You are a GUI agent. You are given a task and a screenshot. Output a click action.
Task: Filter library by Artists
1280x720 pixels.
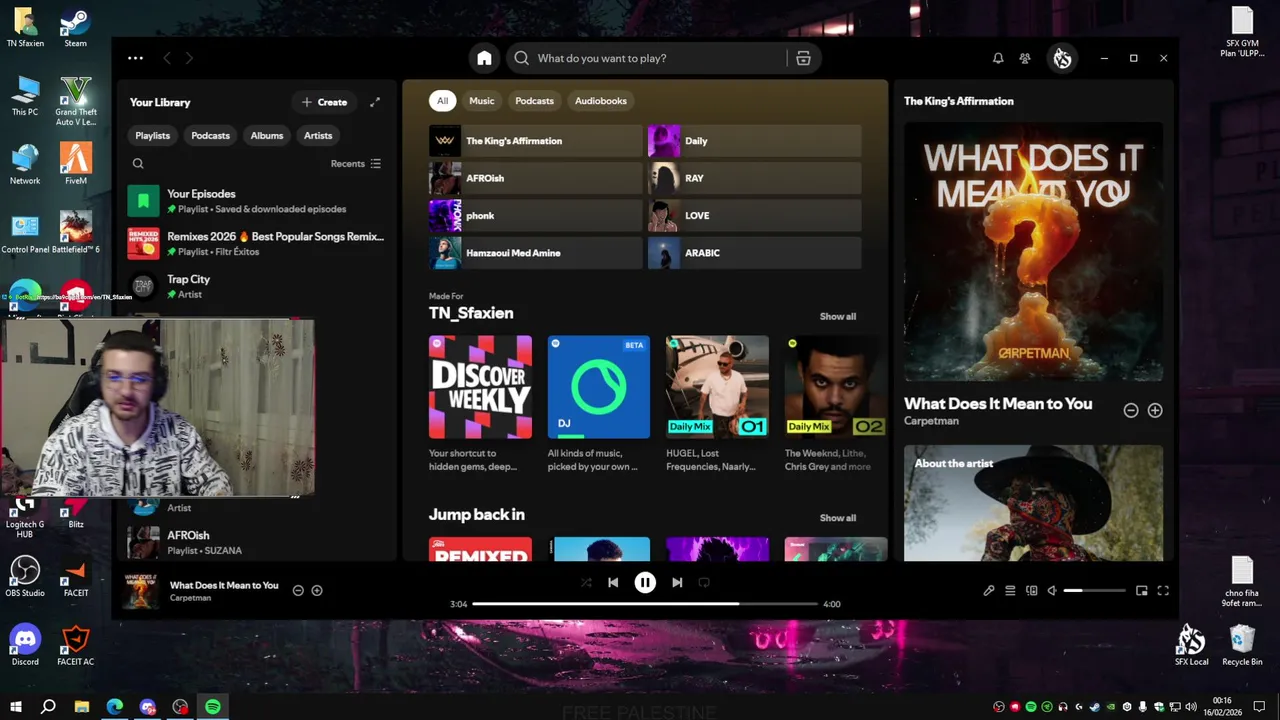(318, 136)
